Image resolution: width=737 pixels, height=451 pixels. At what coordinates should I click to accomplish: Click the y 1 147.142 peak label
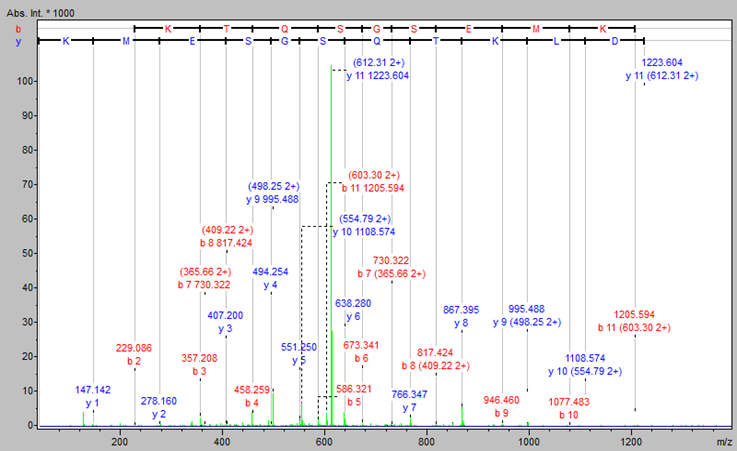(x=92, y=395)
